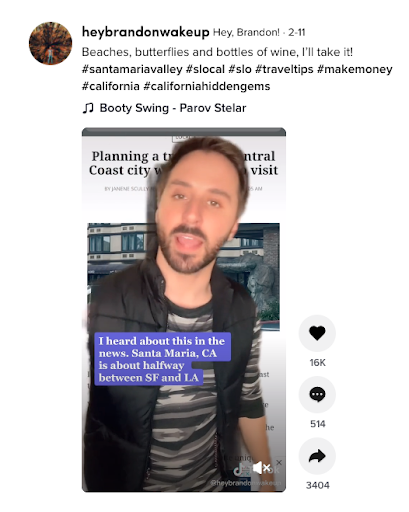The width and height of the screenshot is (409, 512).
Task: Click the music note icon beside Booty Swing
Action: pyautogui.click(x=88, y=108)
